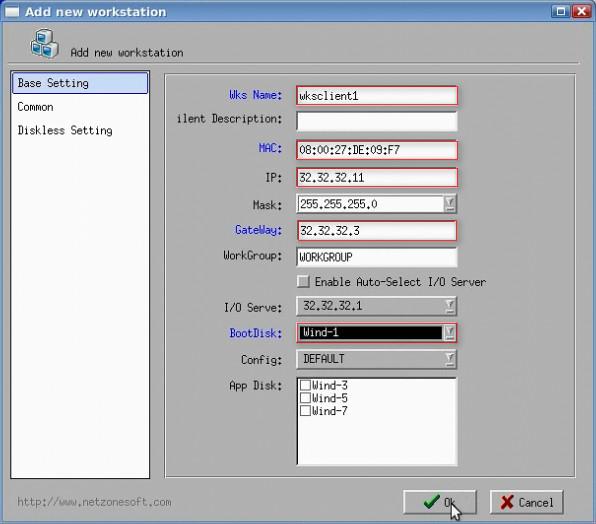Image resolution: width=596 pixels, height=524 pixels.
Task: Confirm with the Ok button
Action: pos(439,502)
